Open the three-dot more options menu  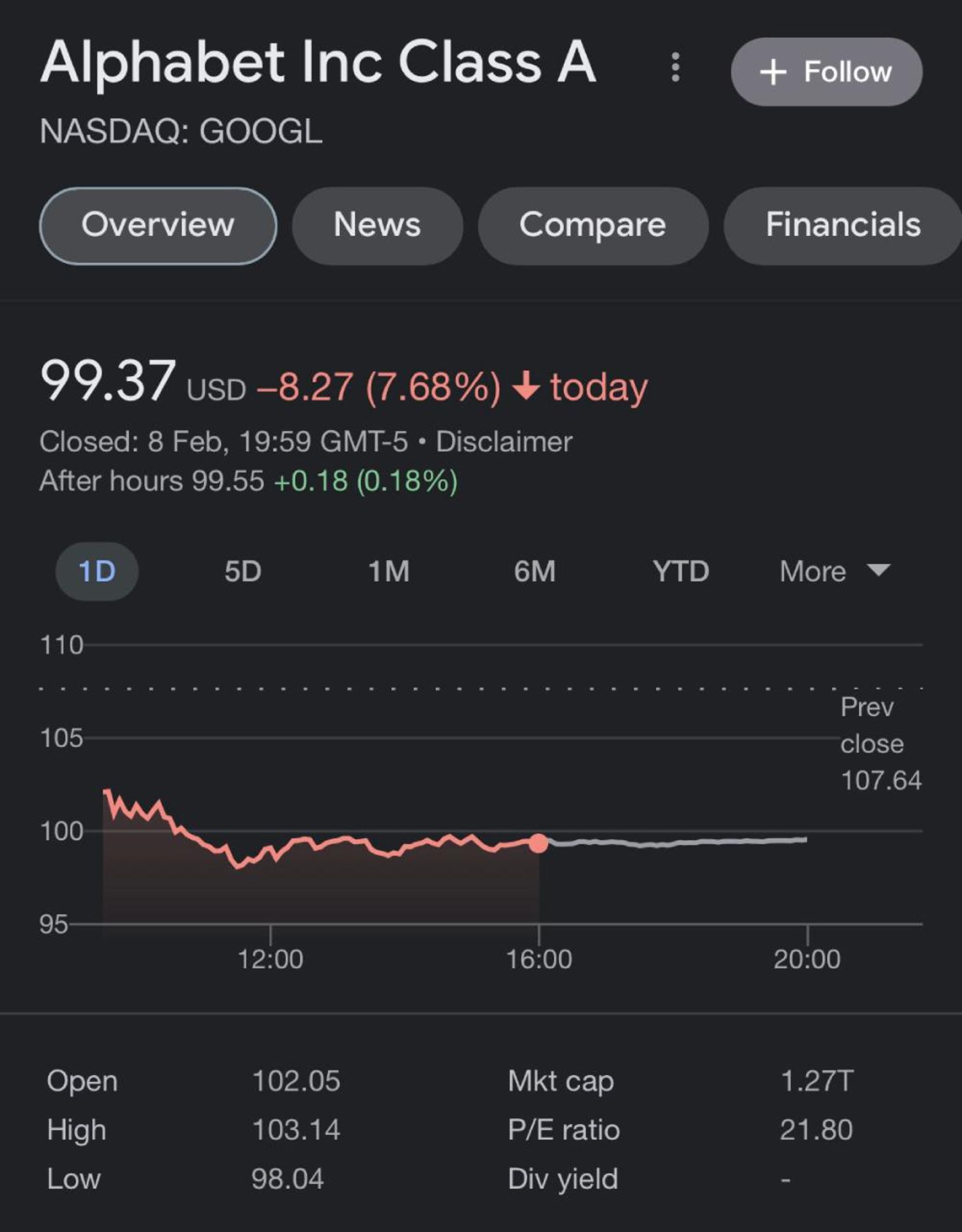(675, 68)
